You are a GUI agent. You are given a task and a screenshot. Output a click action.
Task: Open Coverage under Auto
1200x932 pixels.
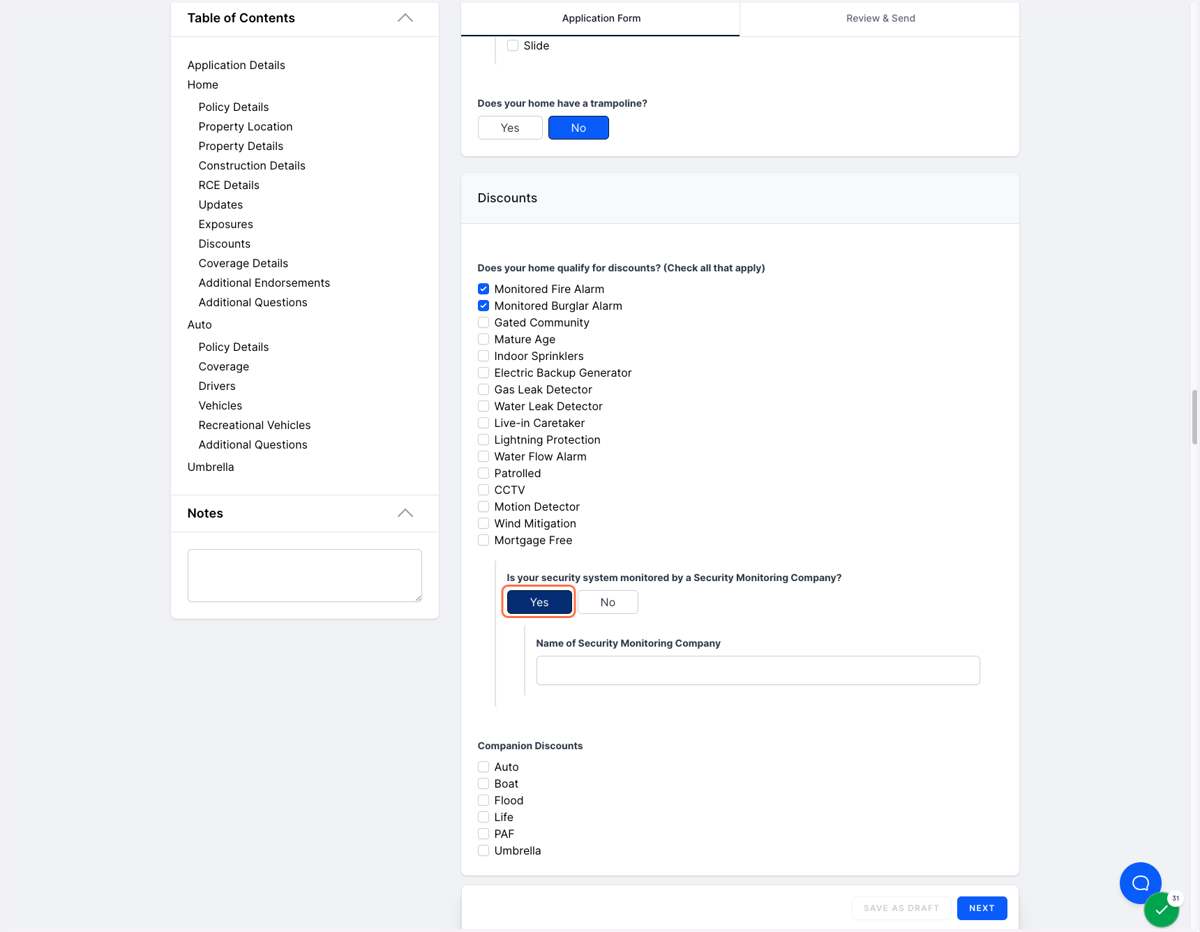(x=223, y=367)
